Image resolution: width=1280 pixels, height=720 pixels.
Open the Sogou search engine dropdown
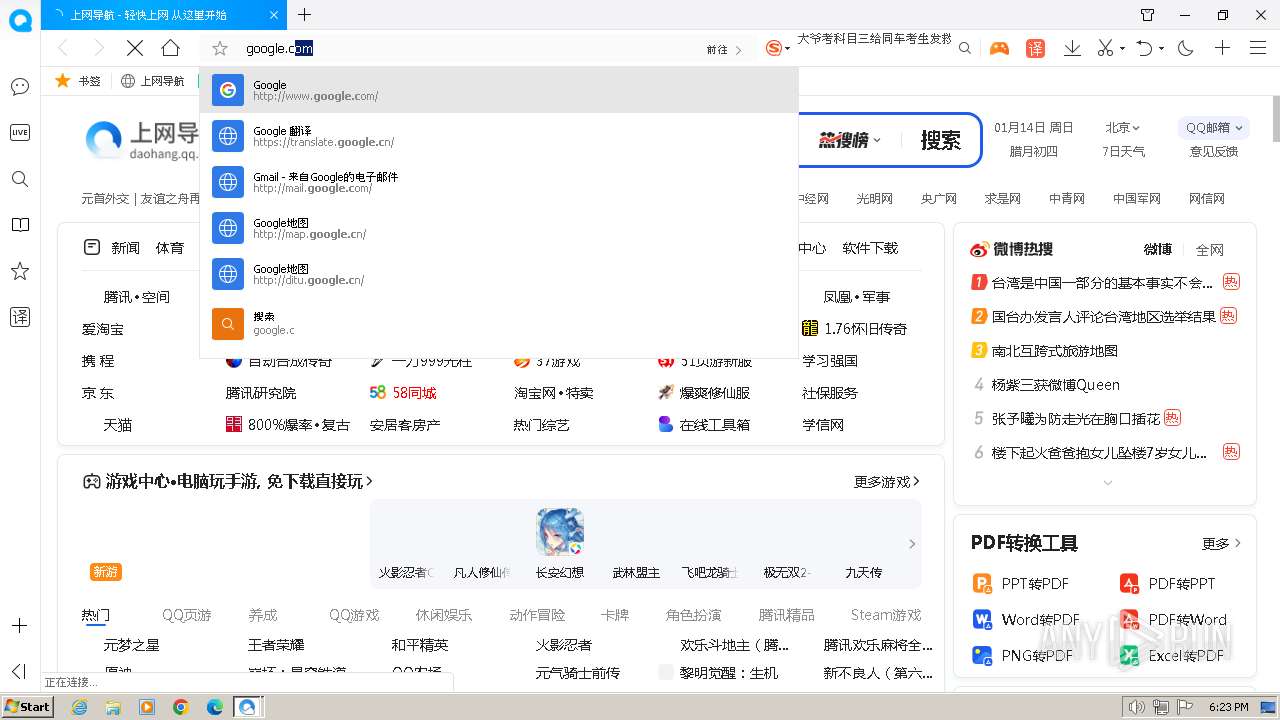[x=777, y=48]
